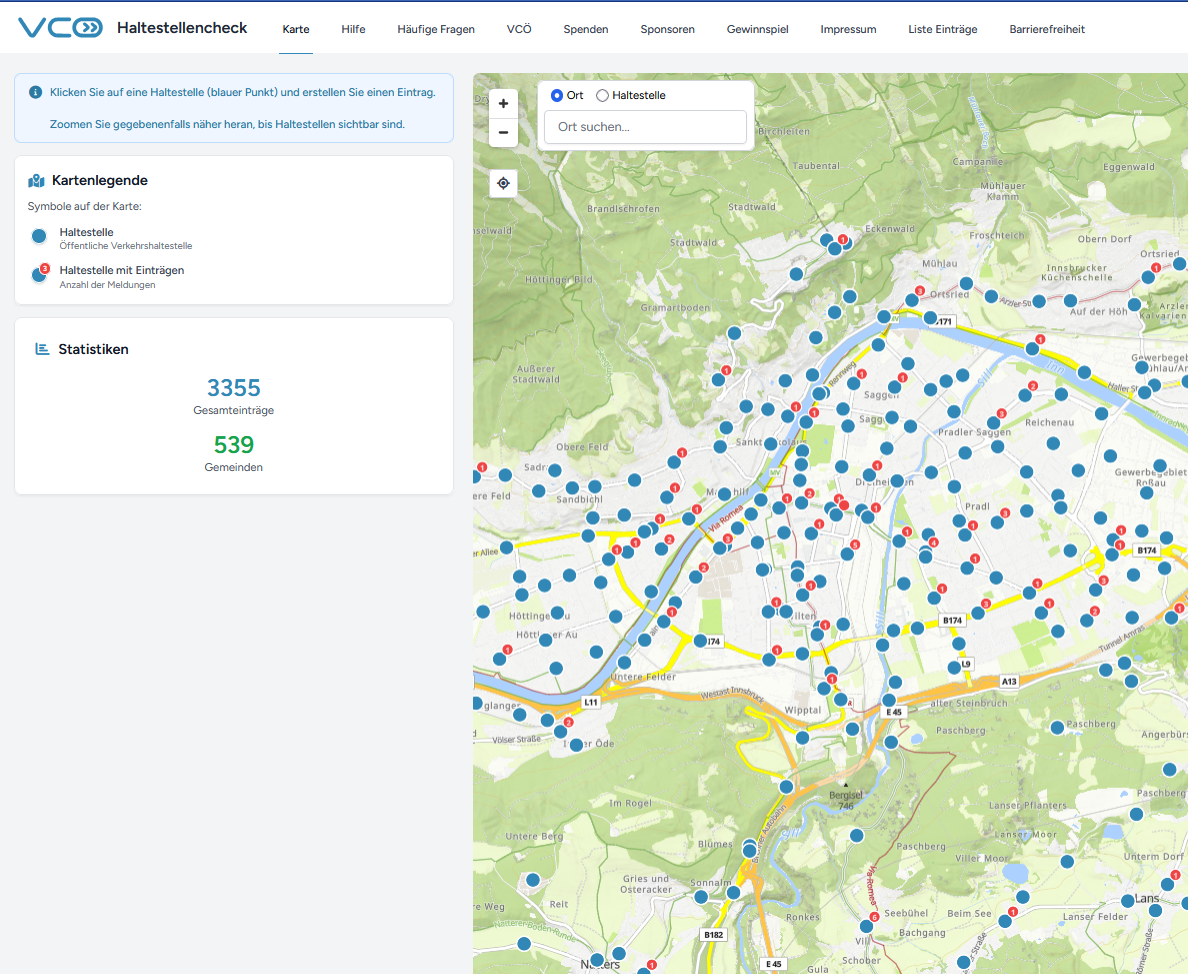This screenshot has height=974, width=1188.
Task: Open the Häufige Fragen page
Action: coord(436,29)
